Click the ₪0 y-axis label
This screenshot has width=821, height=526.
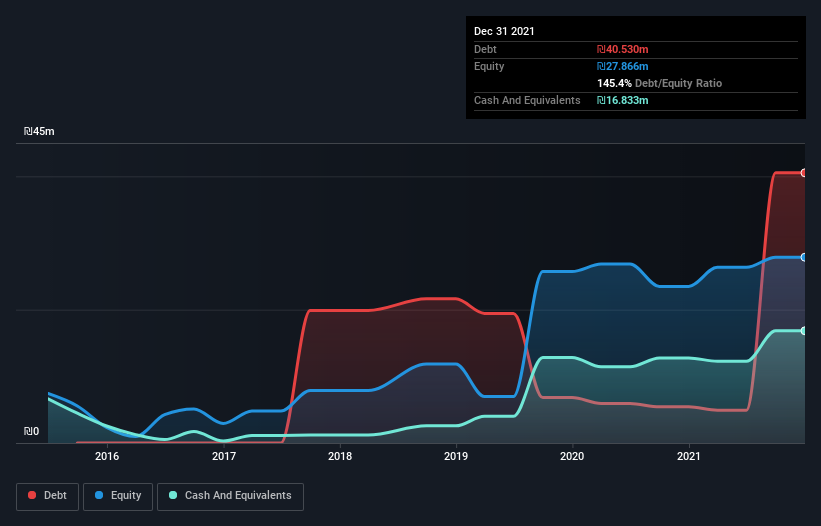point(31,431)
